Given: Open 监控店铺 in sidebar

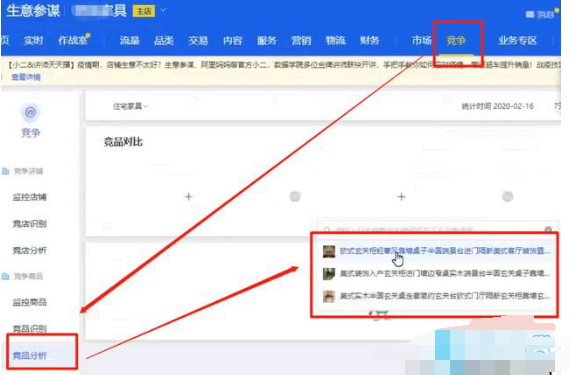Looking at the screenshot, I should coord(29,197).
